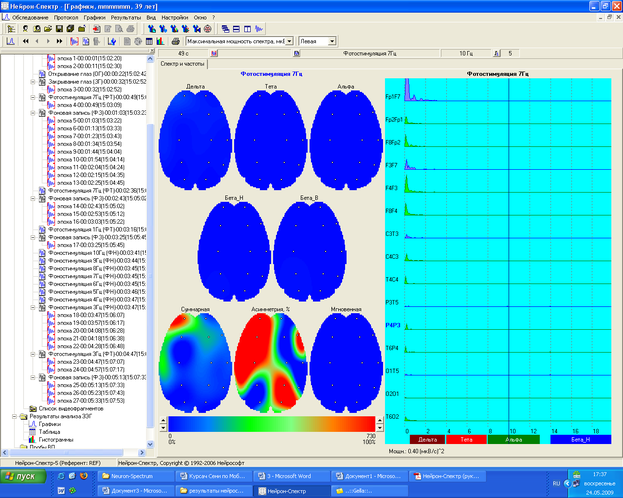This screenshot has width=623, height=498.
Task: Click the marker icon before 'Фотостимуляция 7Гц' field
Action: [296, 53]
